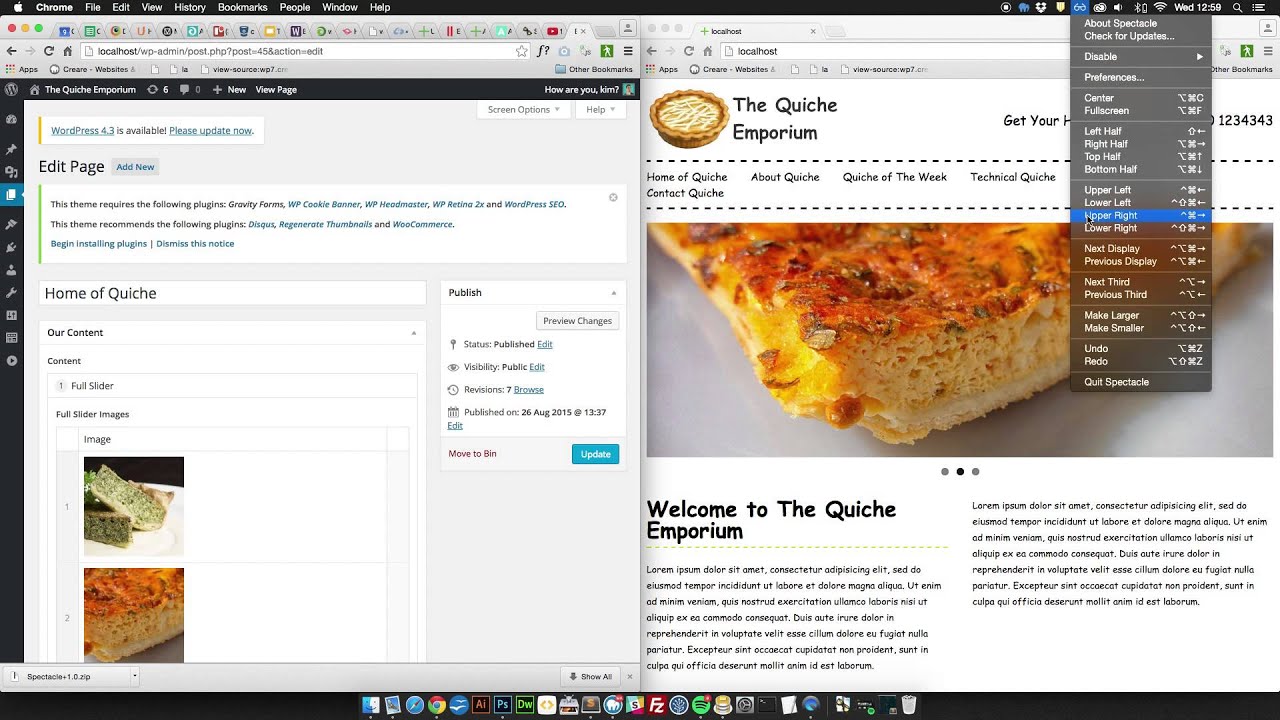
Task: Open the Chrome Bookmarks menu
Action: [x=243, y=7]
